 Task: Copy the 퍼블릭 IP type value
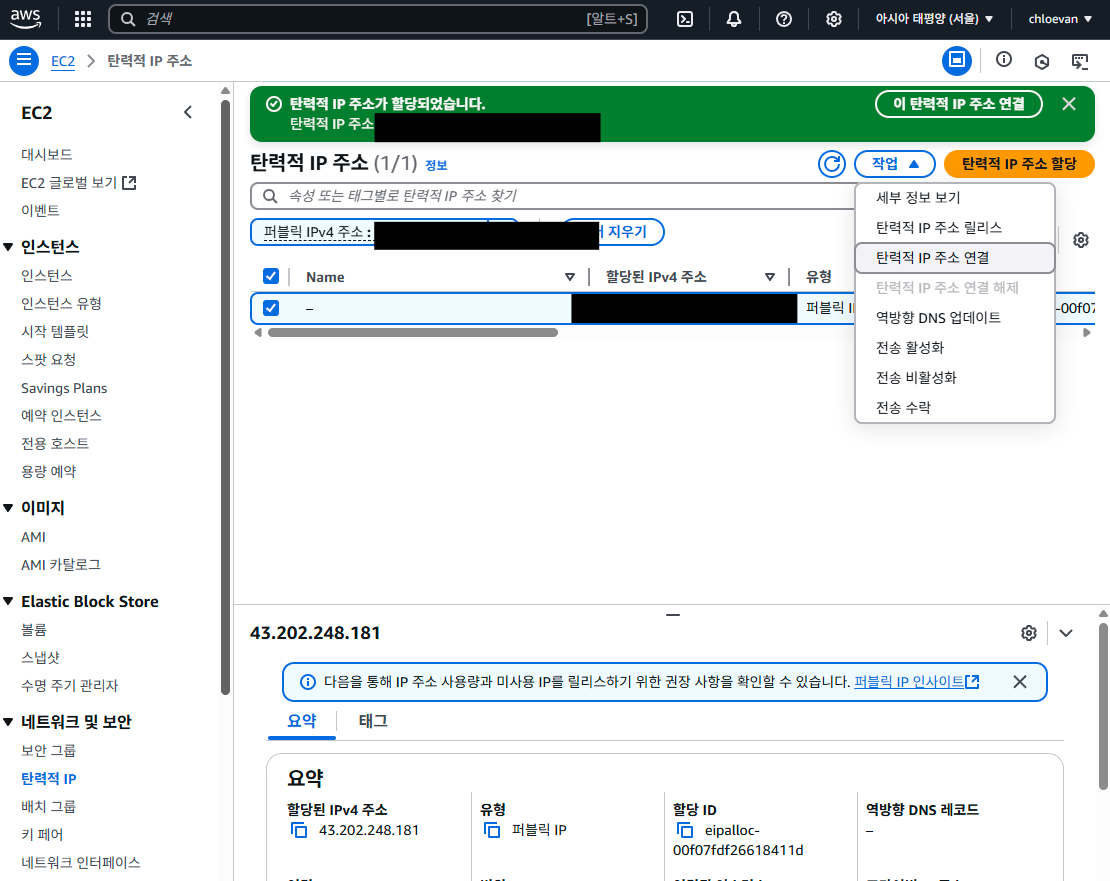click(492, 830)
